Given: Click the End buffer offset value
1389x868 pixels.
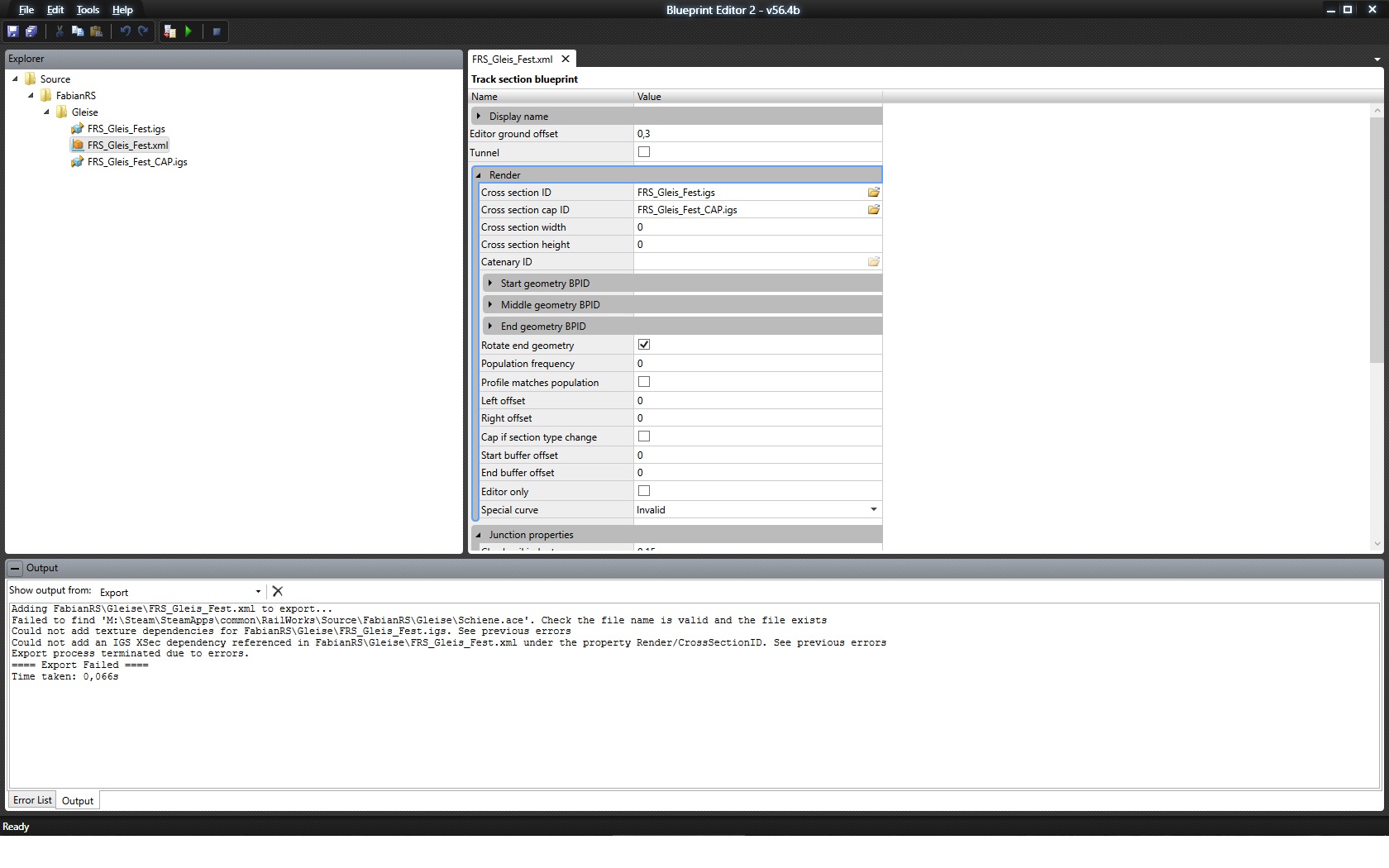Looking at the screenshot, I should (757, 473).
